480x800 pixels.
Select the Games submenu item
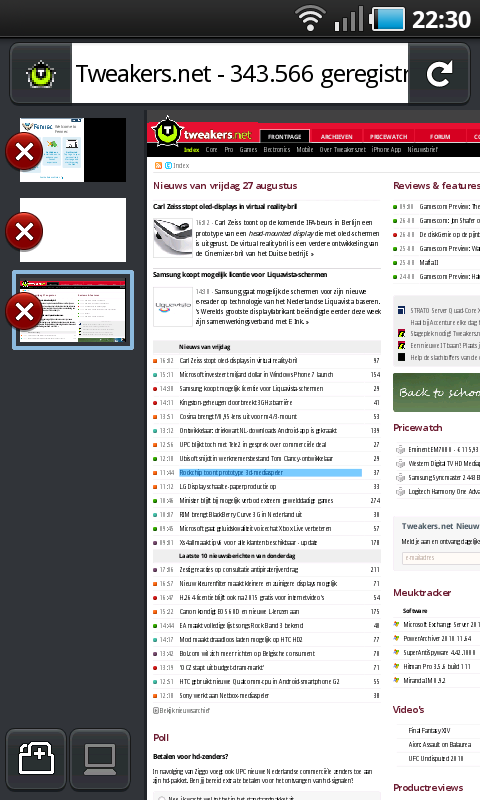coord(248,149)
